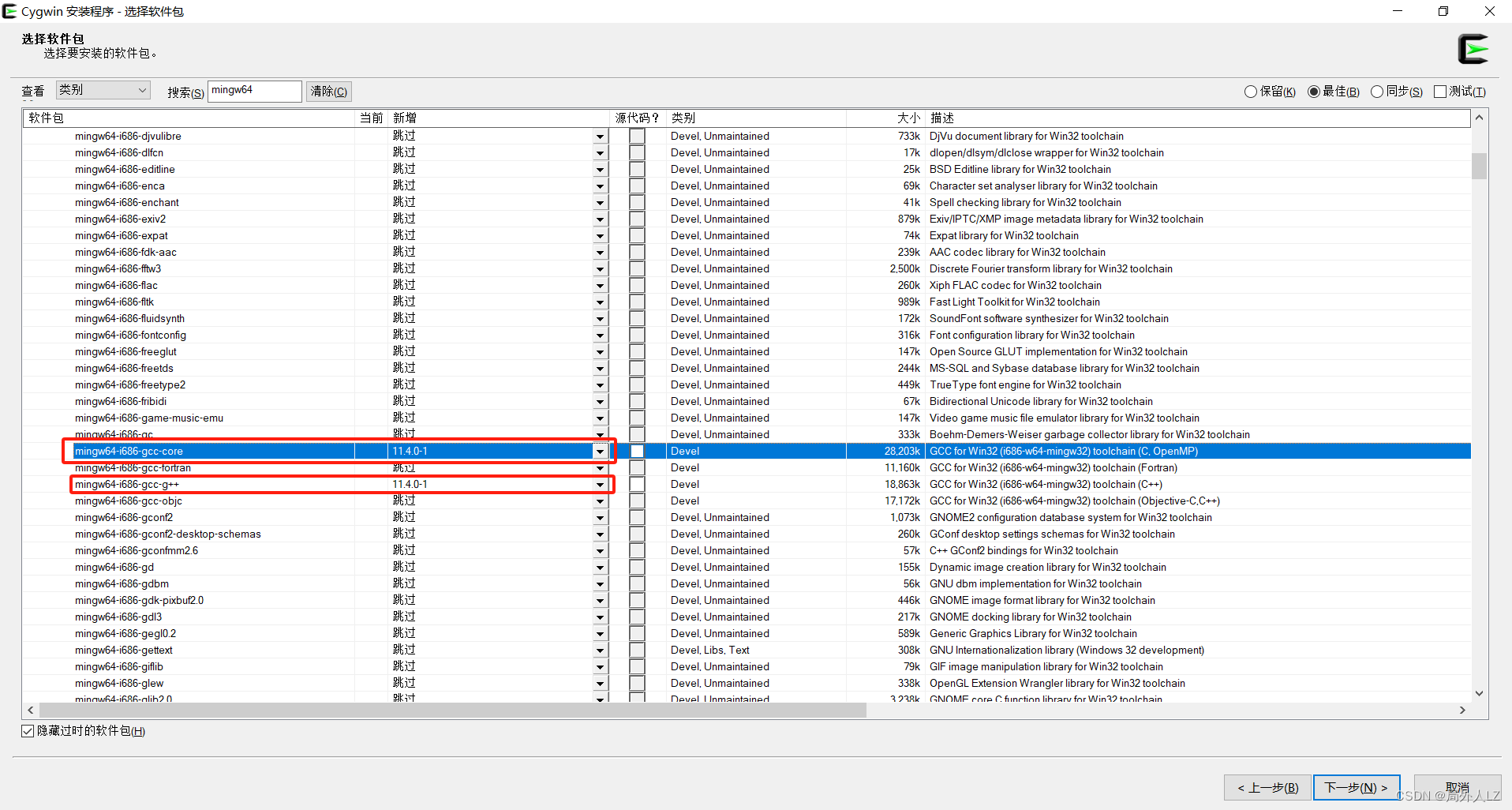Click the 取消 cancel button

[1458, 788]
